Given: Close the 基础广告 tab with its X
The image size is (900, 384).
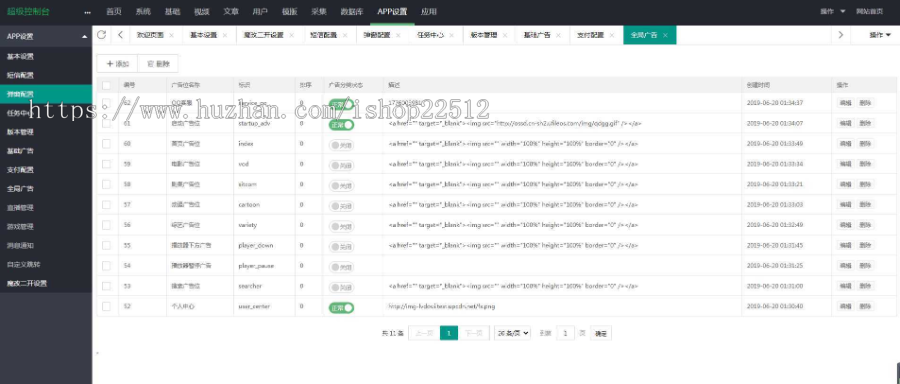Looking at the screenshot, I should (558, 35).
